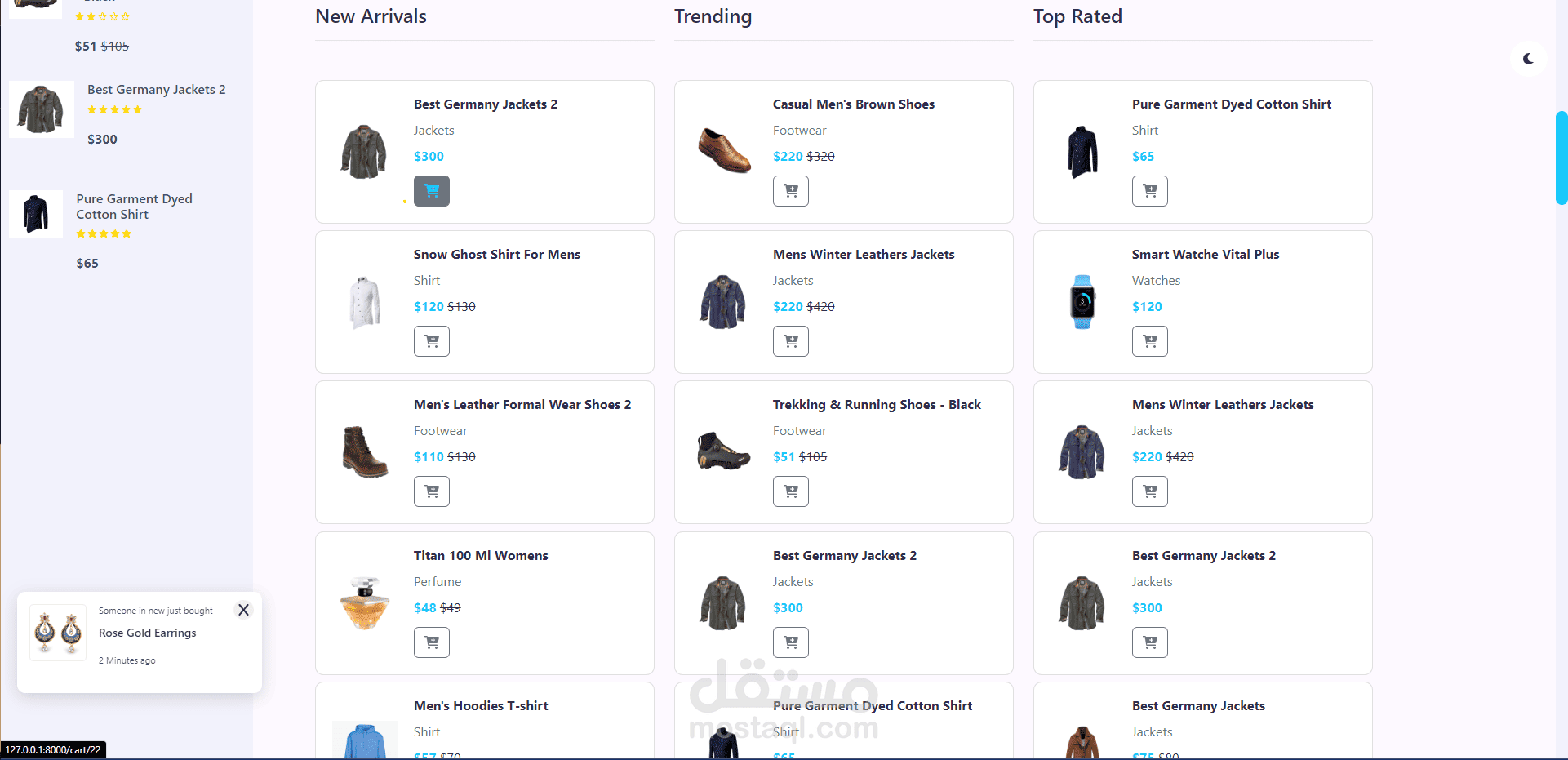Open the Men's Hoodies T-shirt product title
This screenshot has width=1568, height=760.
pyautogui.click(x=481, y=706)
